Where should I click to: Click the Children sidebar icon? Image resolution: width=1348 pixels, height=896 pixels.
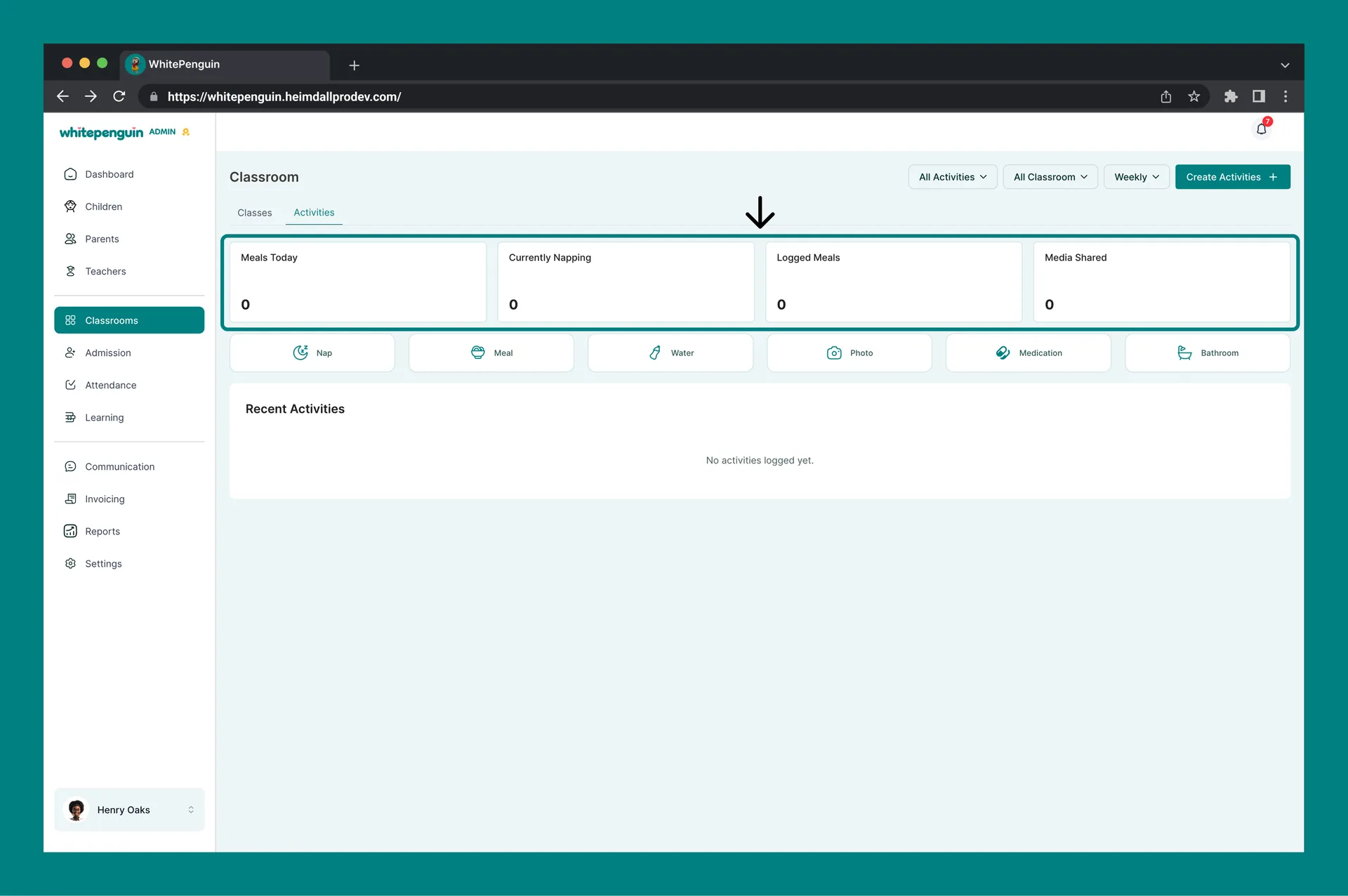pos(70,206)
